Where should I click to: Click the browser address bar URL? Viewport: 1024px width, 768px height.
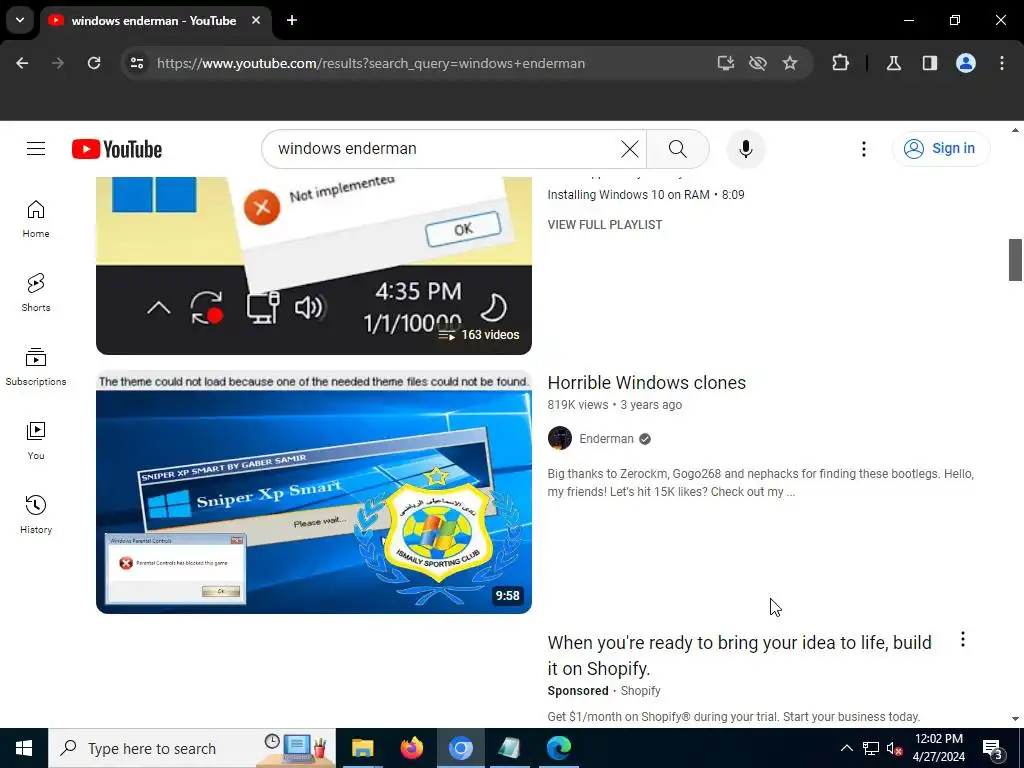371,63
